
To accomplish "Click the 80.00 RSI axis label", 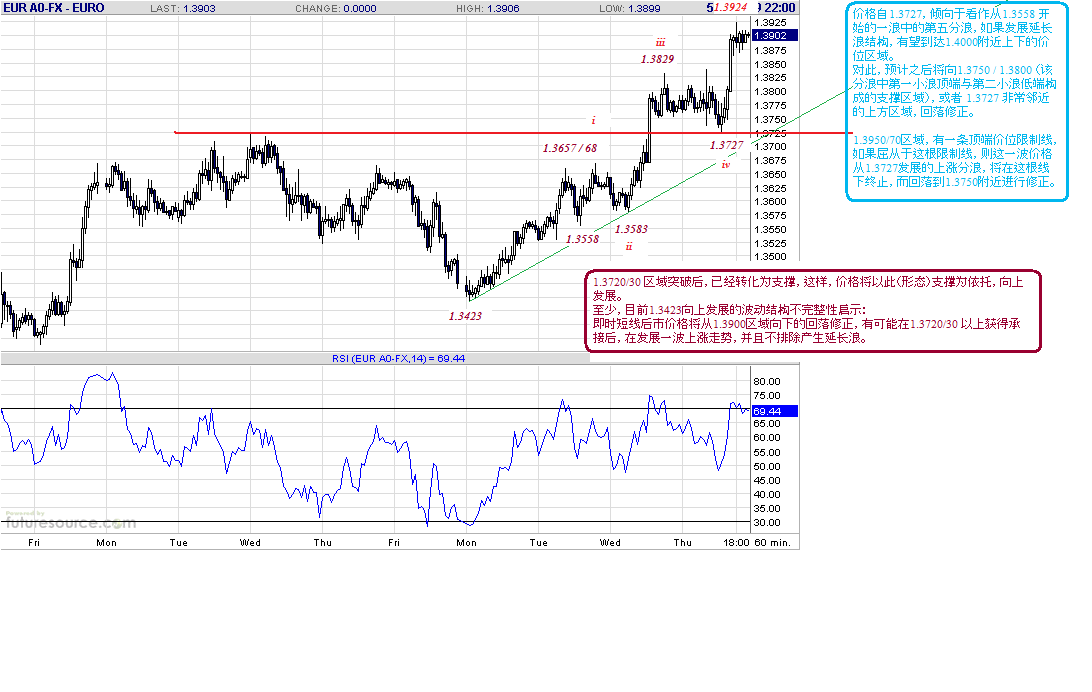I will (x=767, y=382).
